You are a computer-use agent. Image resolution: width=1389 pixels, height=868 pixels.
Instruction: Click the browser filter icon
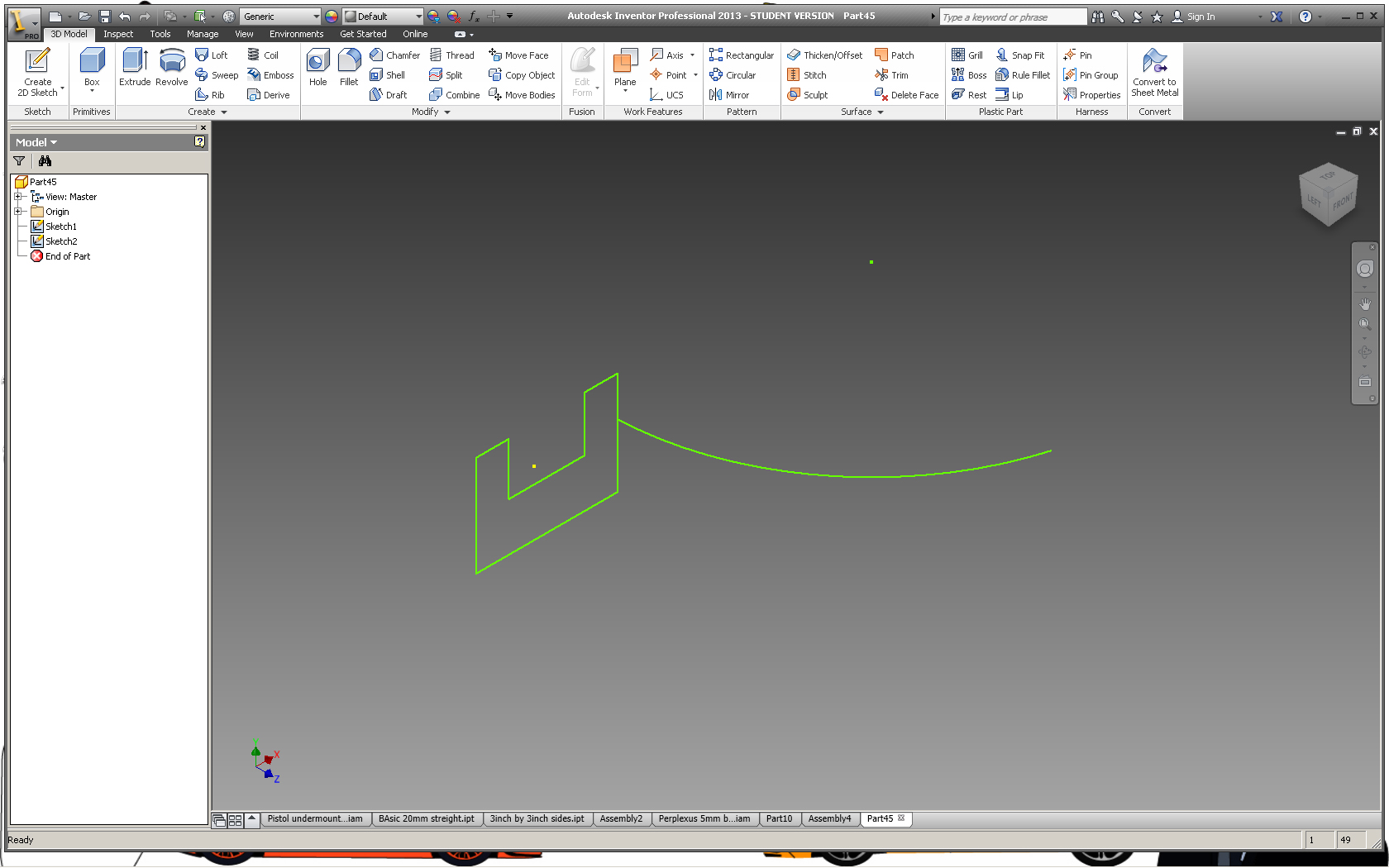click(19, 161)
